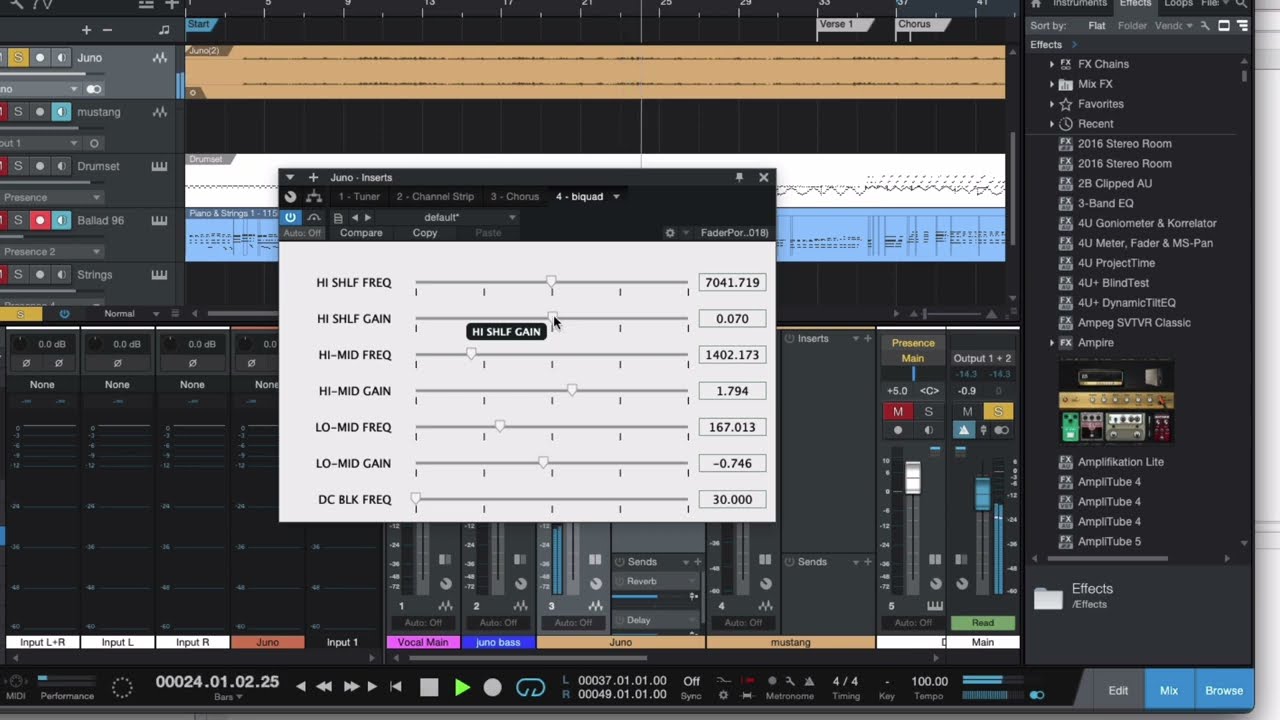Click fast forward in the transport bar
Image resolution: width=1280 pixels, height=720 pixels.
pyautogui.click(x=351, y=687)
